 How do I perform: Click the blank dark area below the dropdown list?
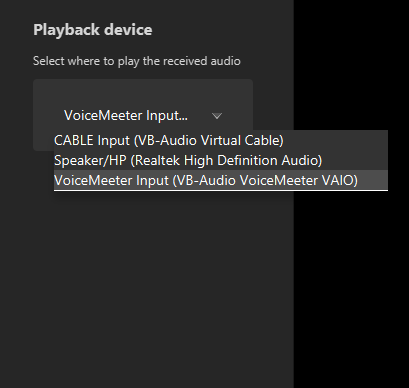pos(147,283)
